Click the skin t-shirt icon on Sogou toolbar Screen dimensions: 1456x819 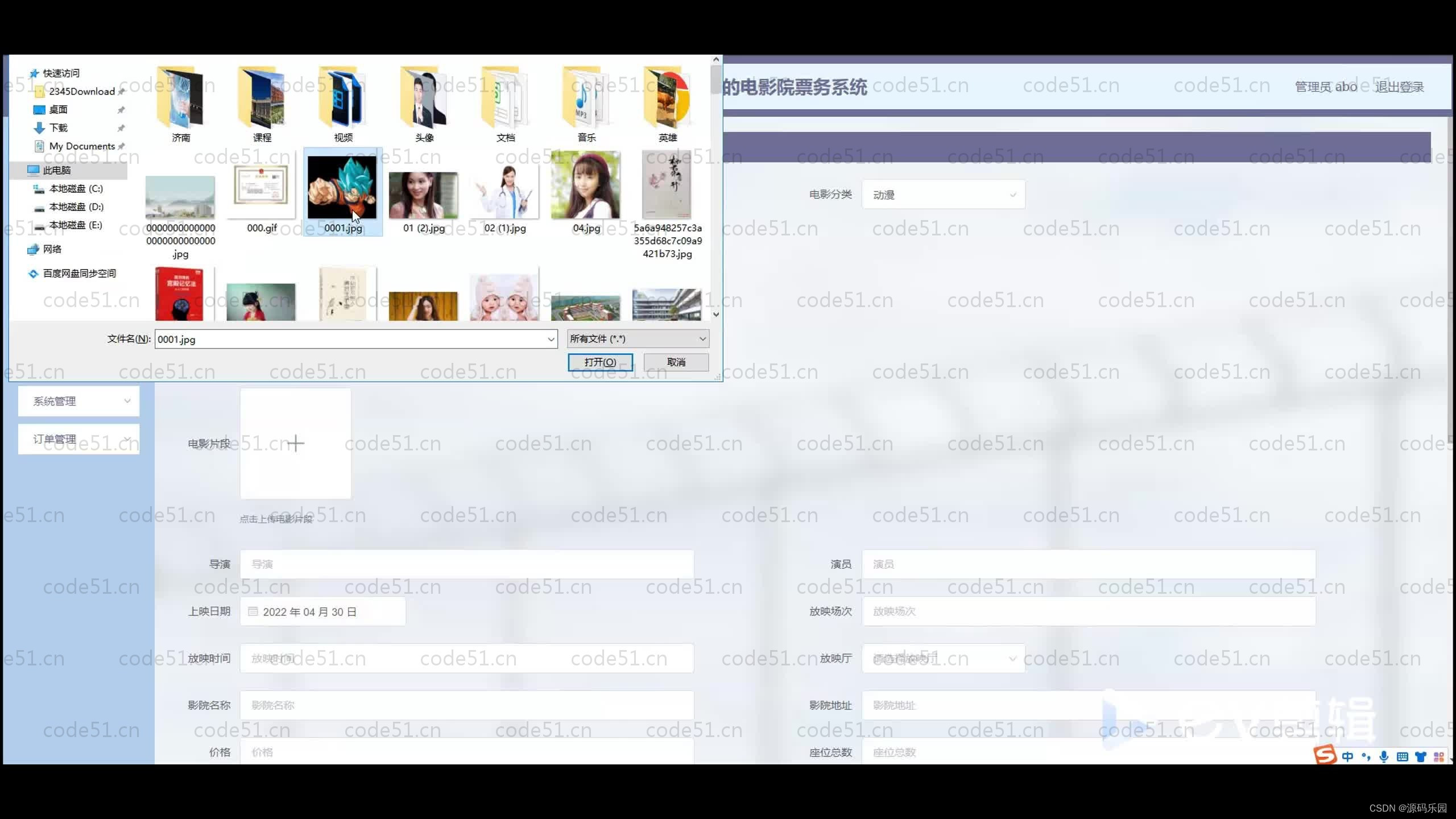tap(1421, 756)
